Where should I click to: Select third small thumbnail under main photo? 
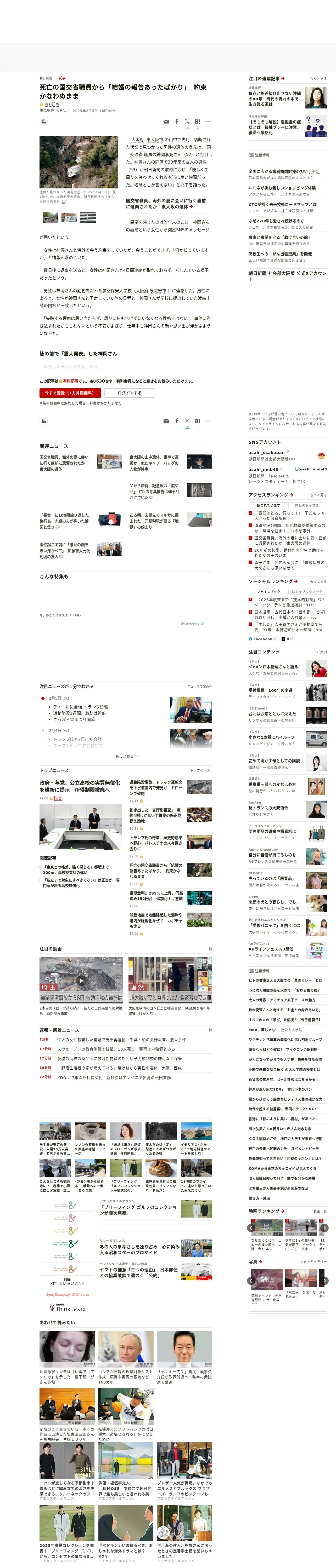88,217
